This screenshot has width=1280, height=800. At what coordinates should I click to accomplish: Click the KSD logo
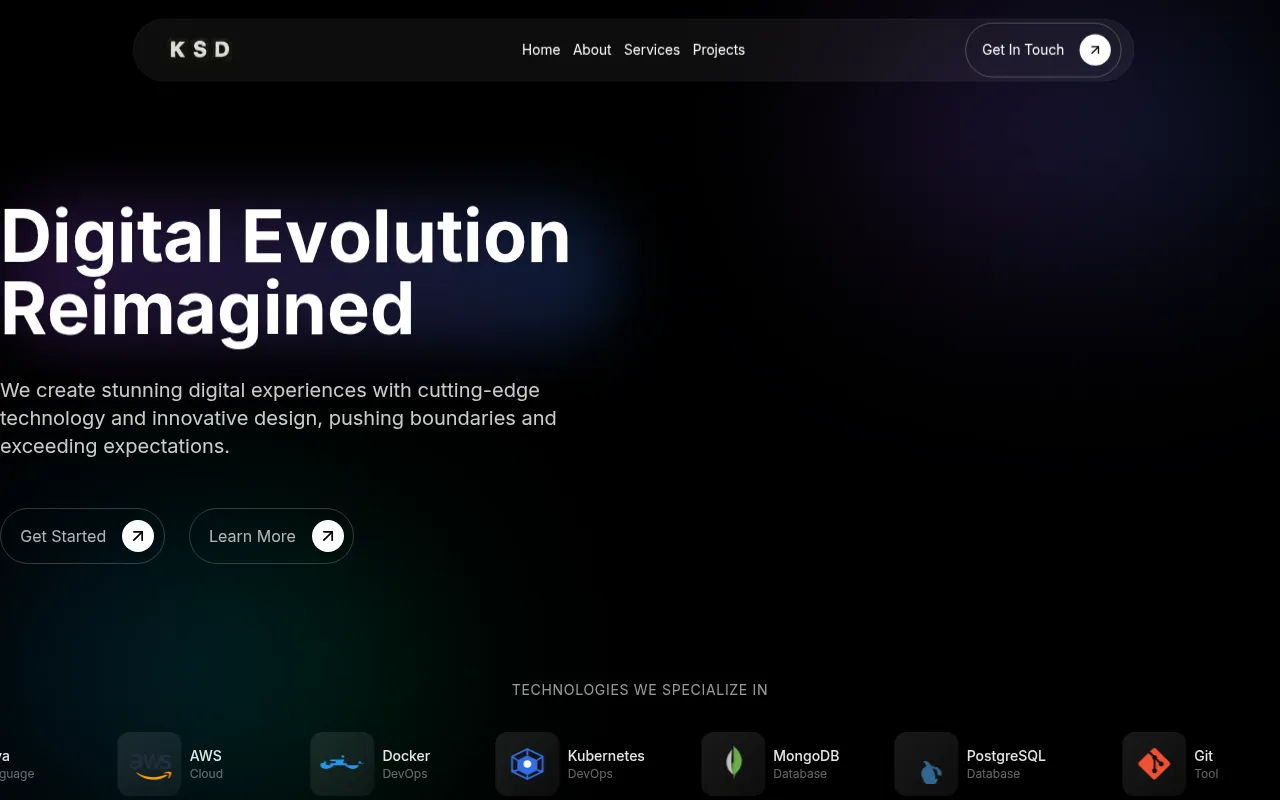(x=200, y=49)
